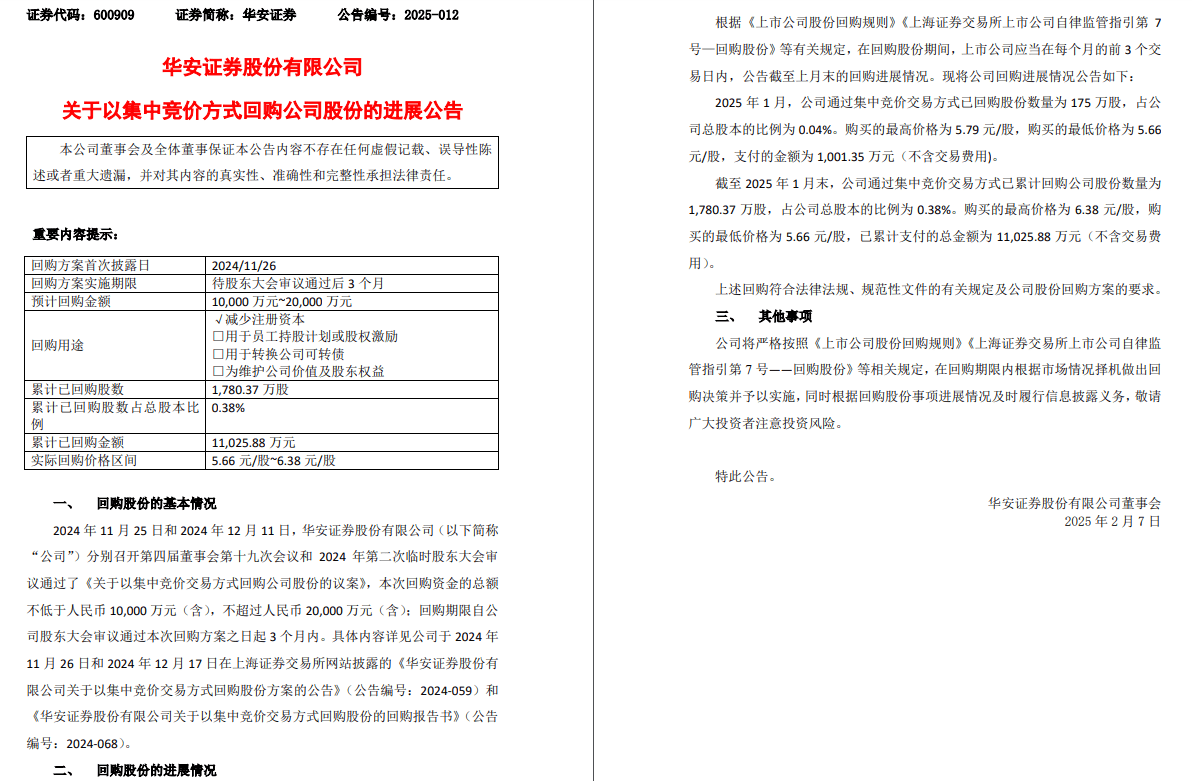Image resolution: width=1192 pixels, height=781 pixels.
Task: Click the 11,025.88 万元 table value
Action: pos(253,442)
